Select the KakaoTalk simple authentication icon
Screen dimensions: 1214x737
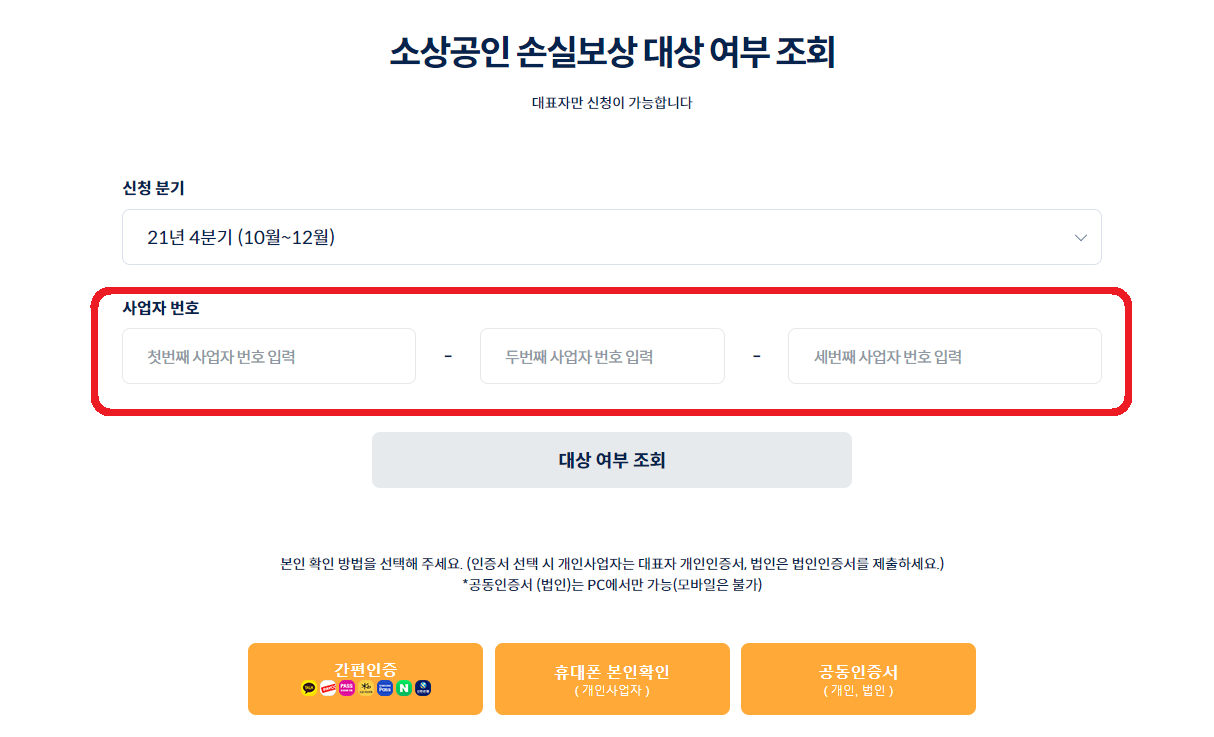(308, 689)
